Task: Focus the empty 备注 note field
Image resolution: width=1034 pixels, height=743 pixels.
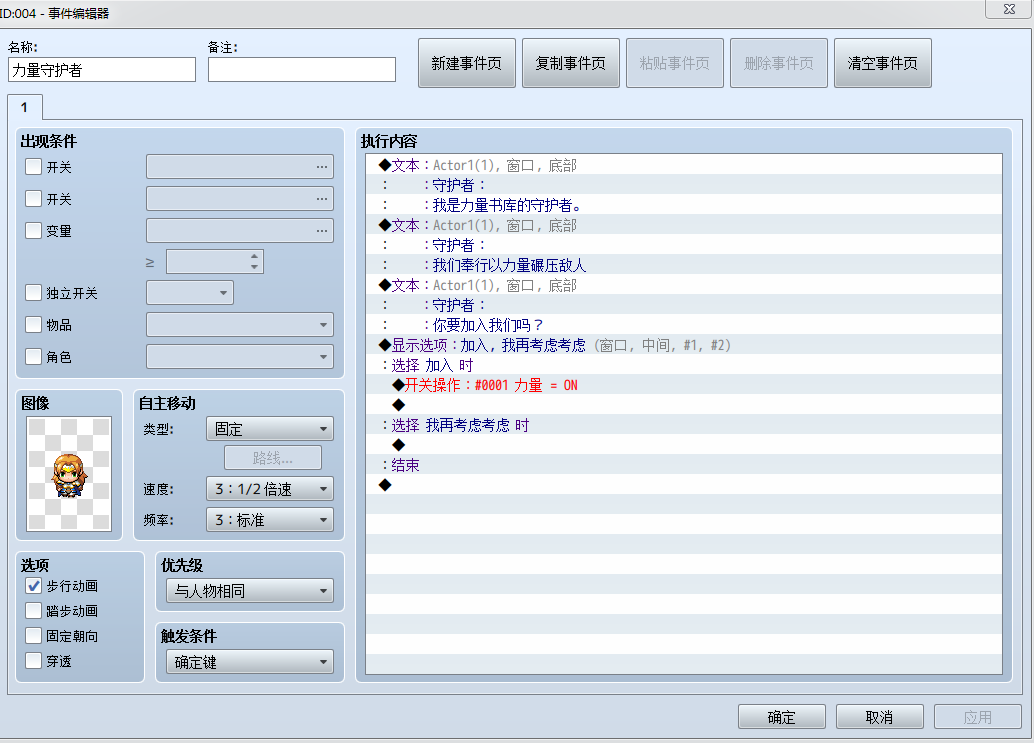Action: coord(302,70)
